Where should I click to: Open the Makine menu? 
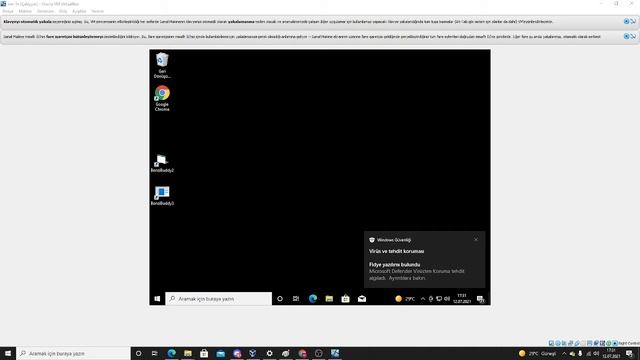25,11
